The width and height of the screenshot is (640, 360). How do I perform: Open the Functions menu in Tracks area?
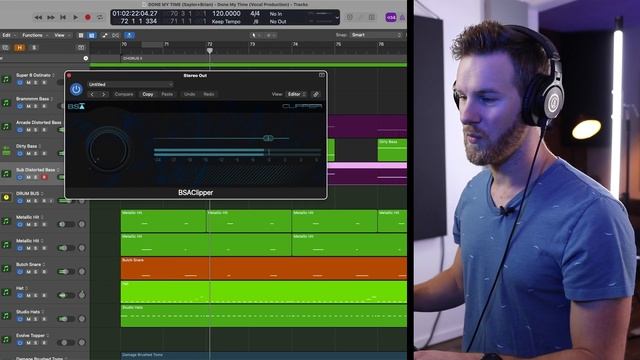coord(35,36)
